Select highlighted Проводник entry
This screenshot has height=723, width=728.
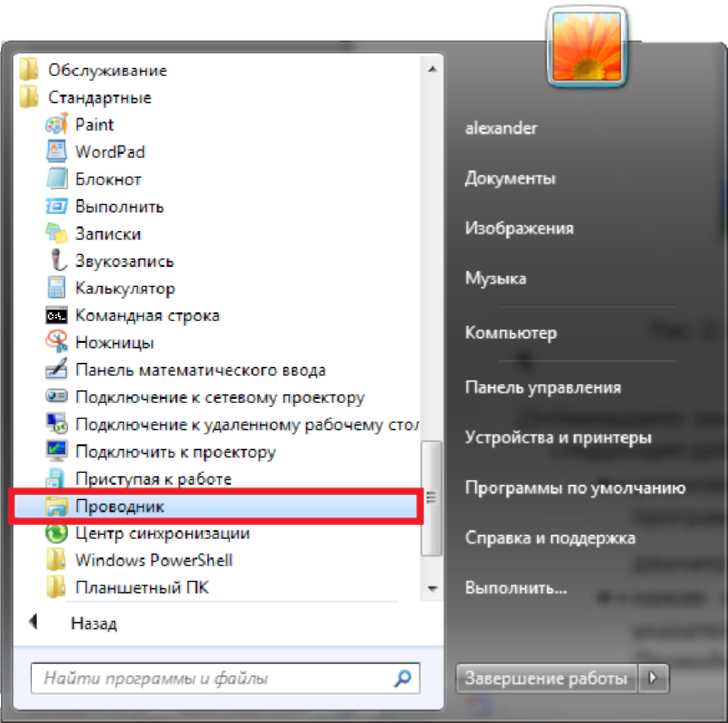click(x=215, y=506)
